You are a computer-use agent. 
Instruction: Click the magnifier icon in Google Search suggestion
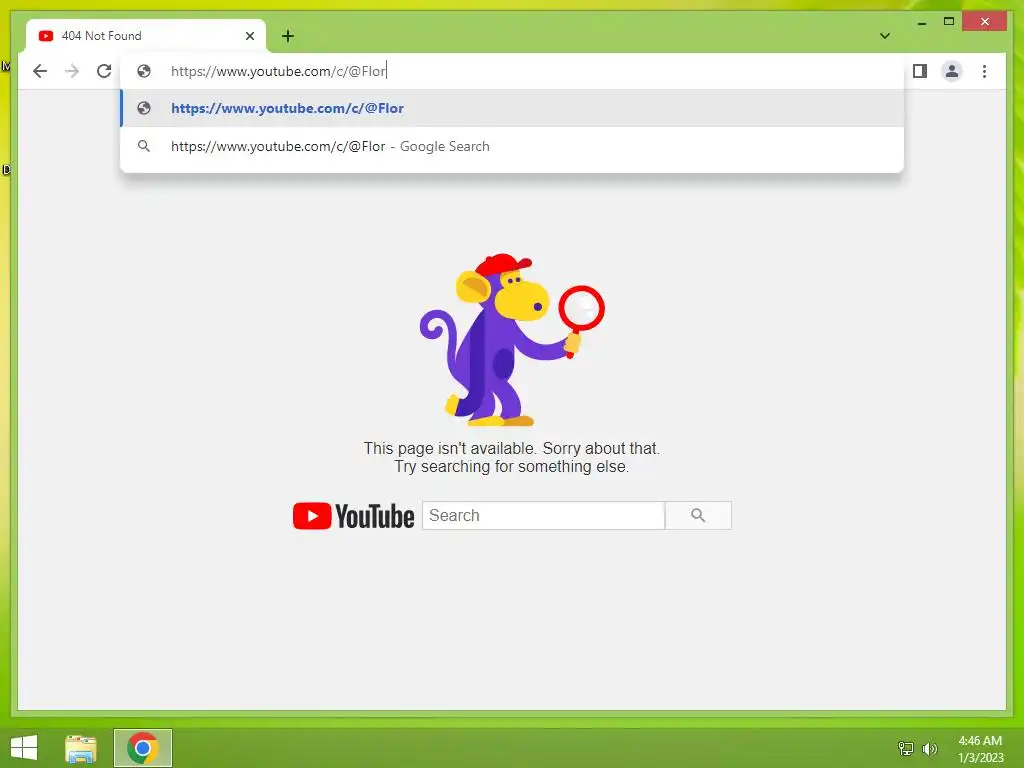tap(144, 146)
